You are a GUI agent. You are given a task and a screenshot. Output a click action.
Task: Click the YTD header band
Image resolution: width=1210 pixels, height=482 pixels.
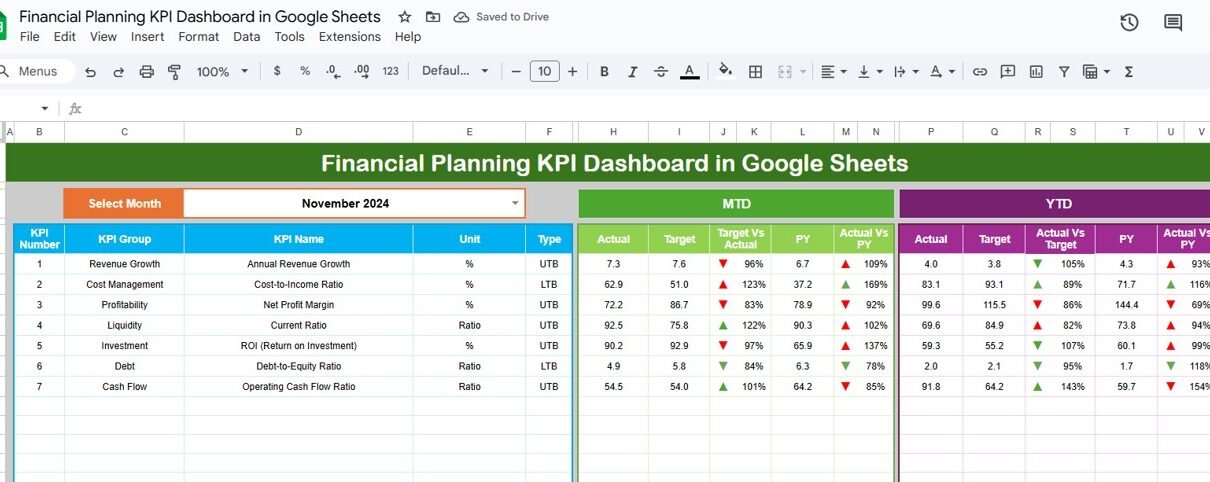click(x=1055, y=204)
